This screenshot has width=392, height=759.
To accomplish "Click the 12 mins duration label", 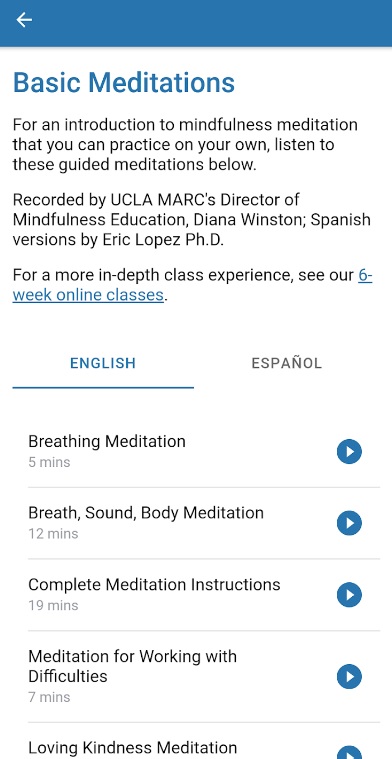I will coord(53,534).
